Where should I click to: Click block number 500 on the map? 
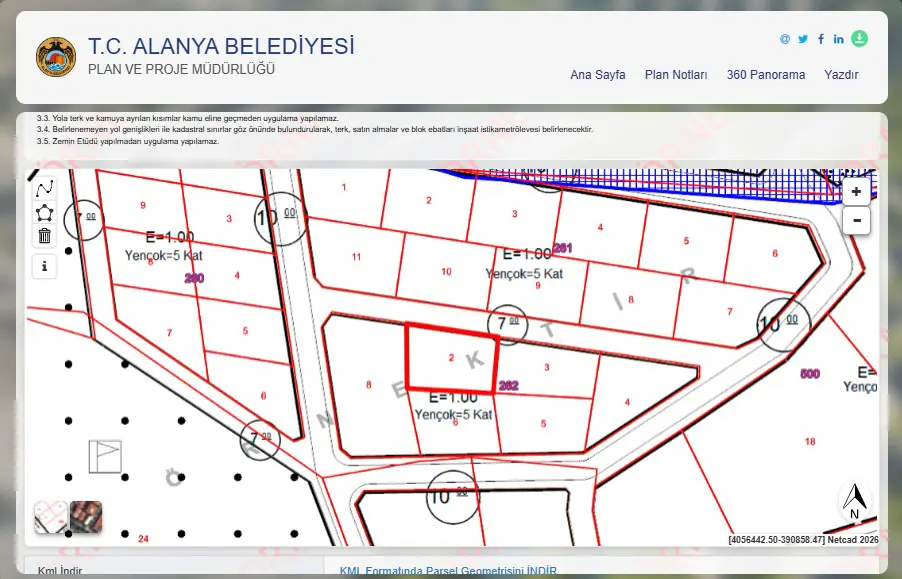click(x=810, y=374)
